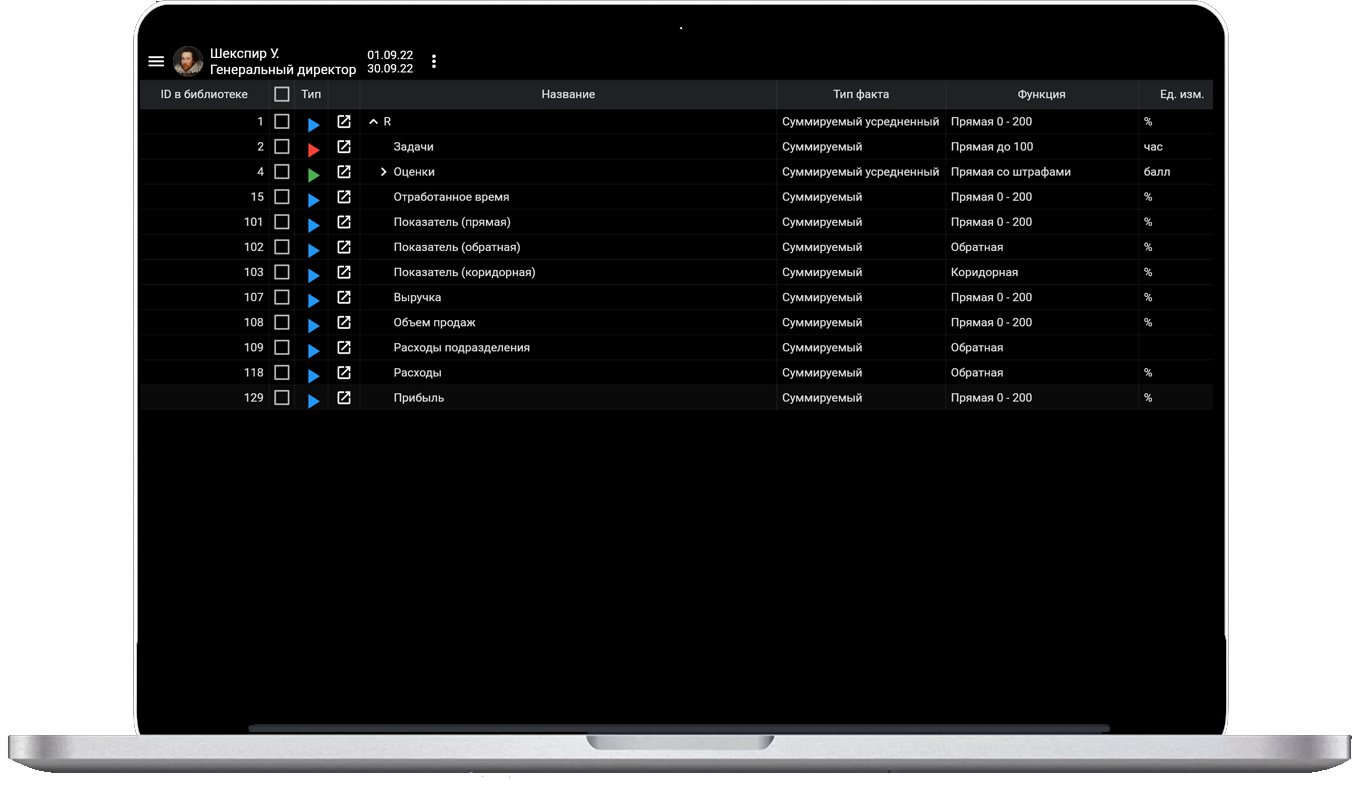
Task: Click the ID в библиотеке column header
Action: pyautogui.click(x=204, y=94)
